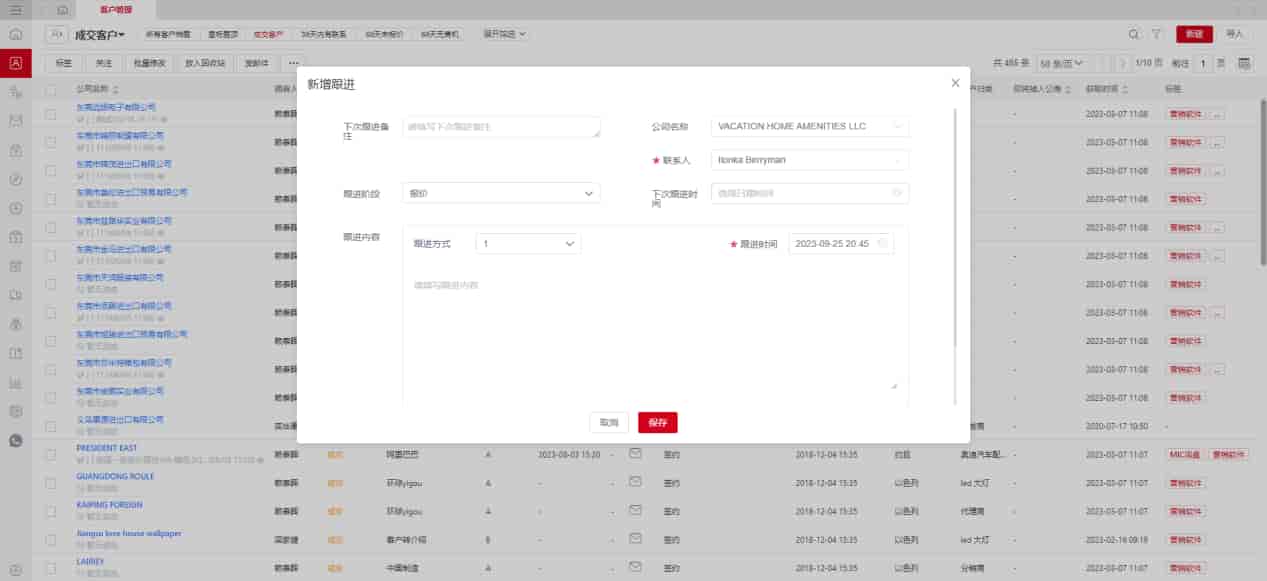Select the checkbox for GUANGDONG ROULE row
This screenshot has height=581, width=1267.
point(51,482)
